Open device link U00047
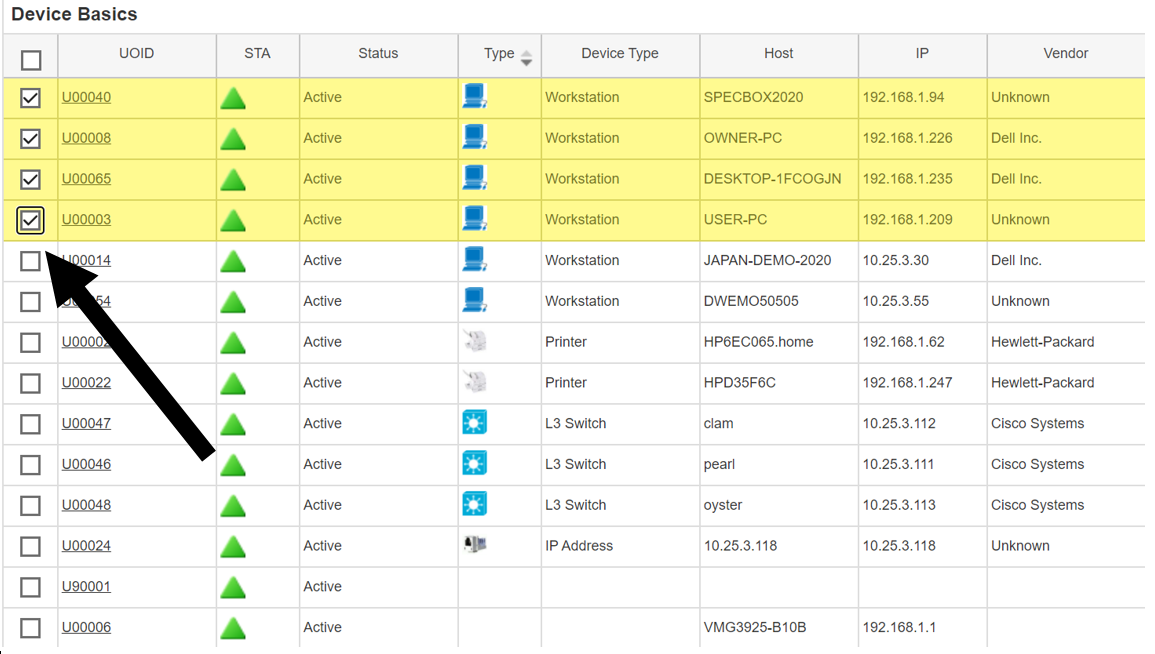Viewport: 1155px width, 654px height. pos(86,423)
